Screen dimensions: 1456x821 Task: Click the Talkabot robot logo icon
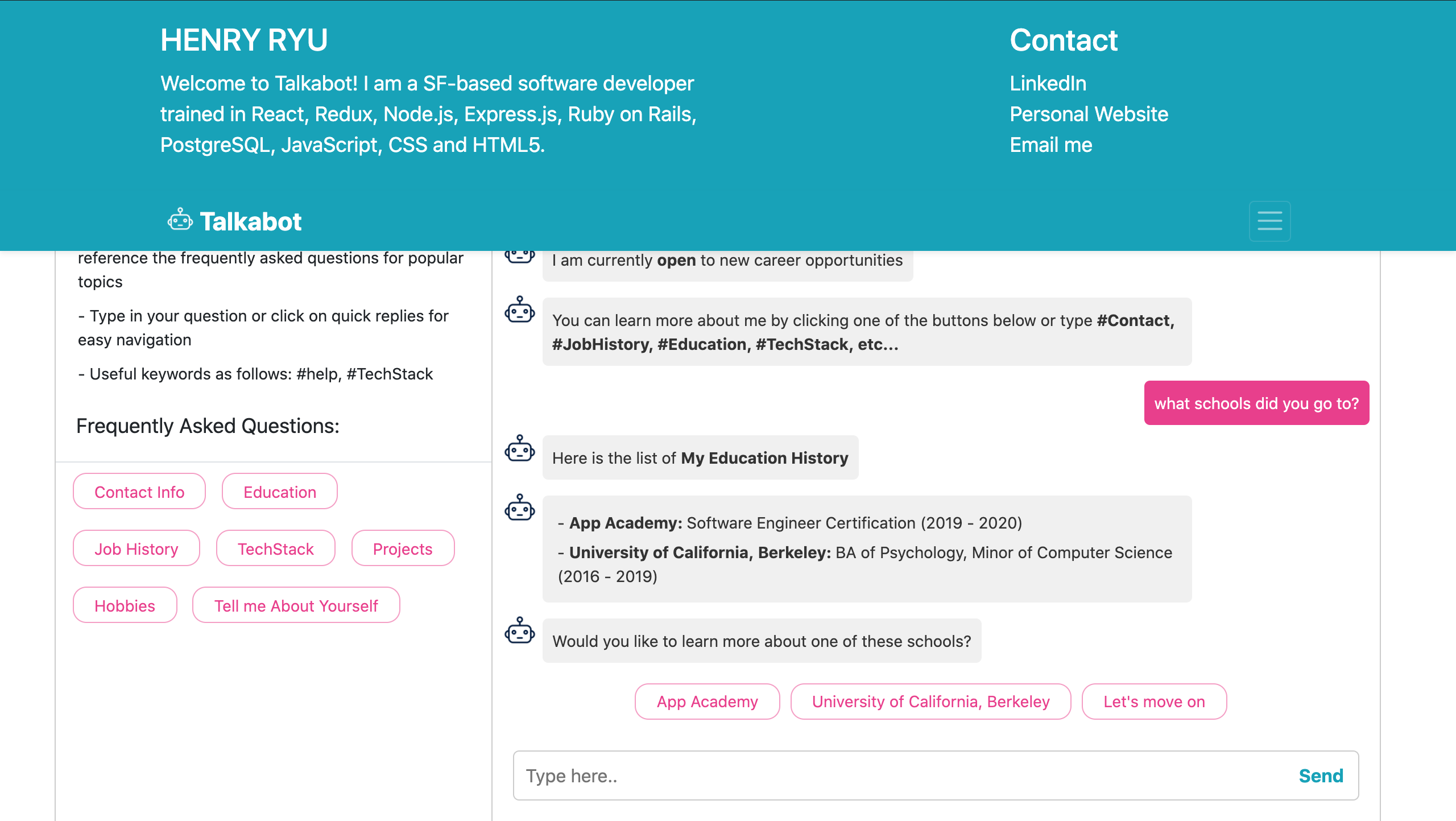click(180, 220)
